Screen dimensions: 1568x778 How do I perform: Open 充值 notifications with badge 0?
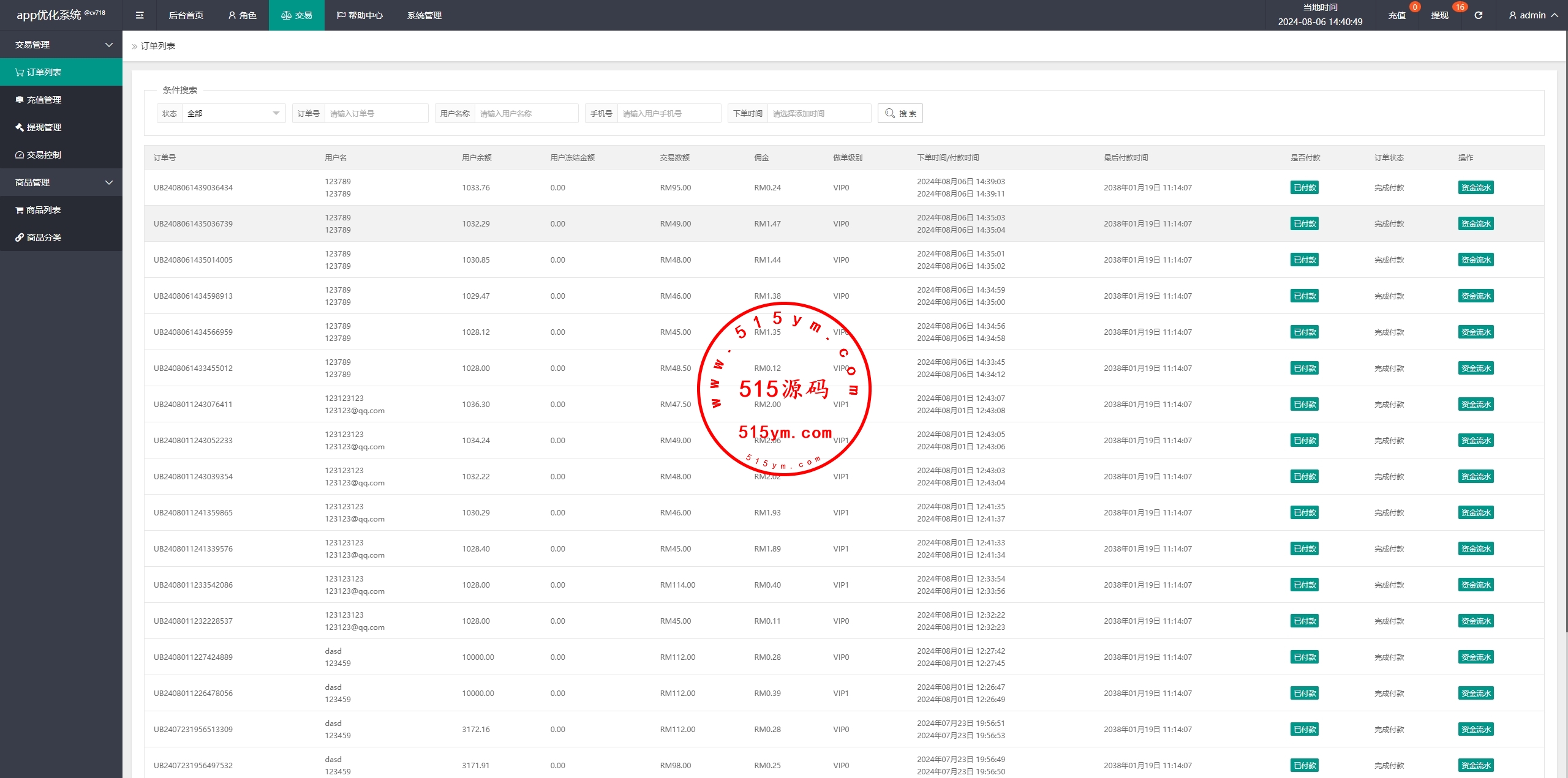[x=1397, y=15]
